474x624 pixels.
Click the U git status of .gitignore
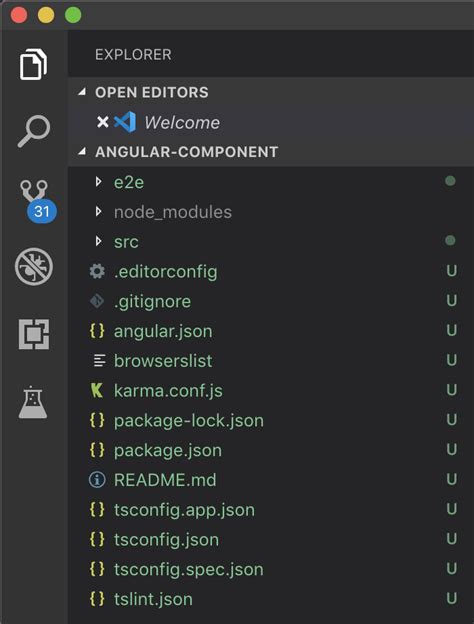pos(451,301)
